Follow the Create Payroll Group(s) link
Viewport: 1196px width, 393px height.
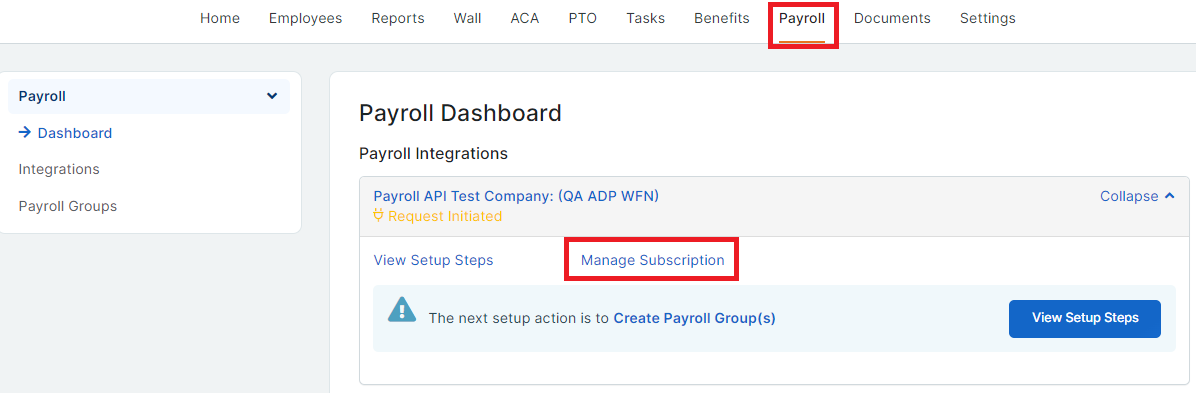[x=694, y=318]
